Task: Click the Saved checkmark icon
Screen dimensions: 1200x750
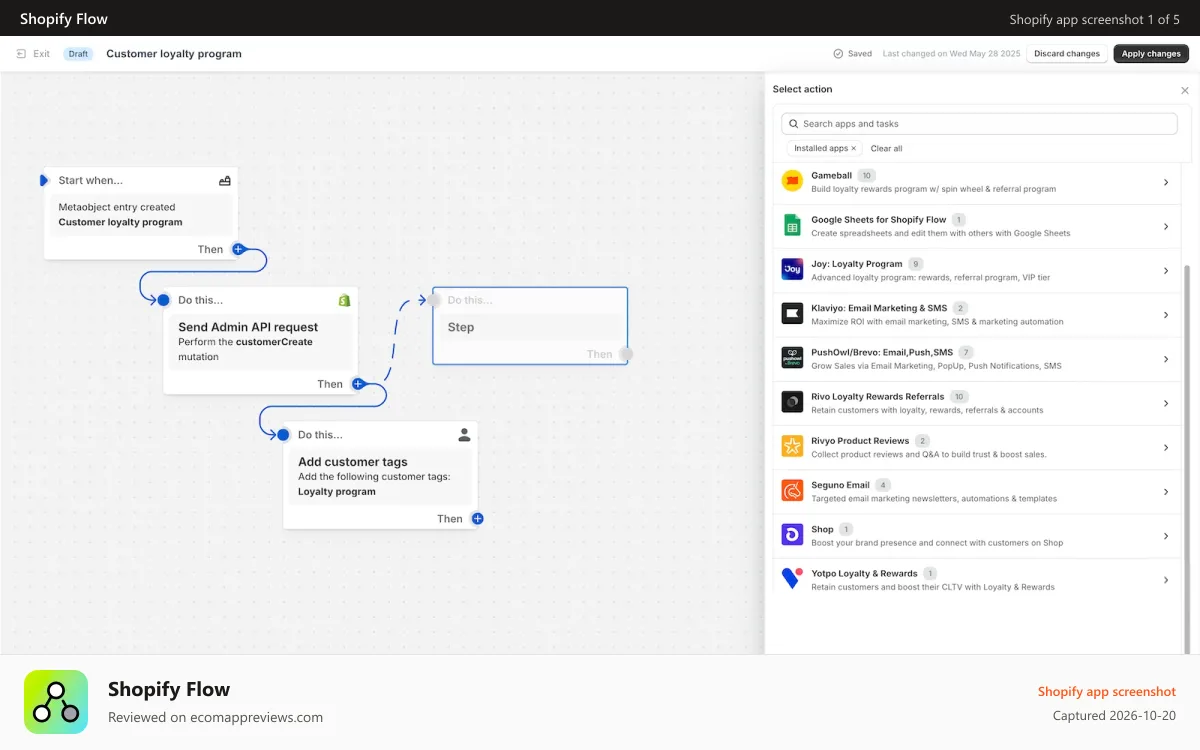Action: [838, 54]
